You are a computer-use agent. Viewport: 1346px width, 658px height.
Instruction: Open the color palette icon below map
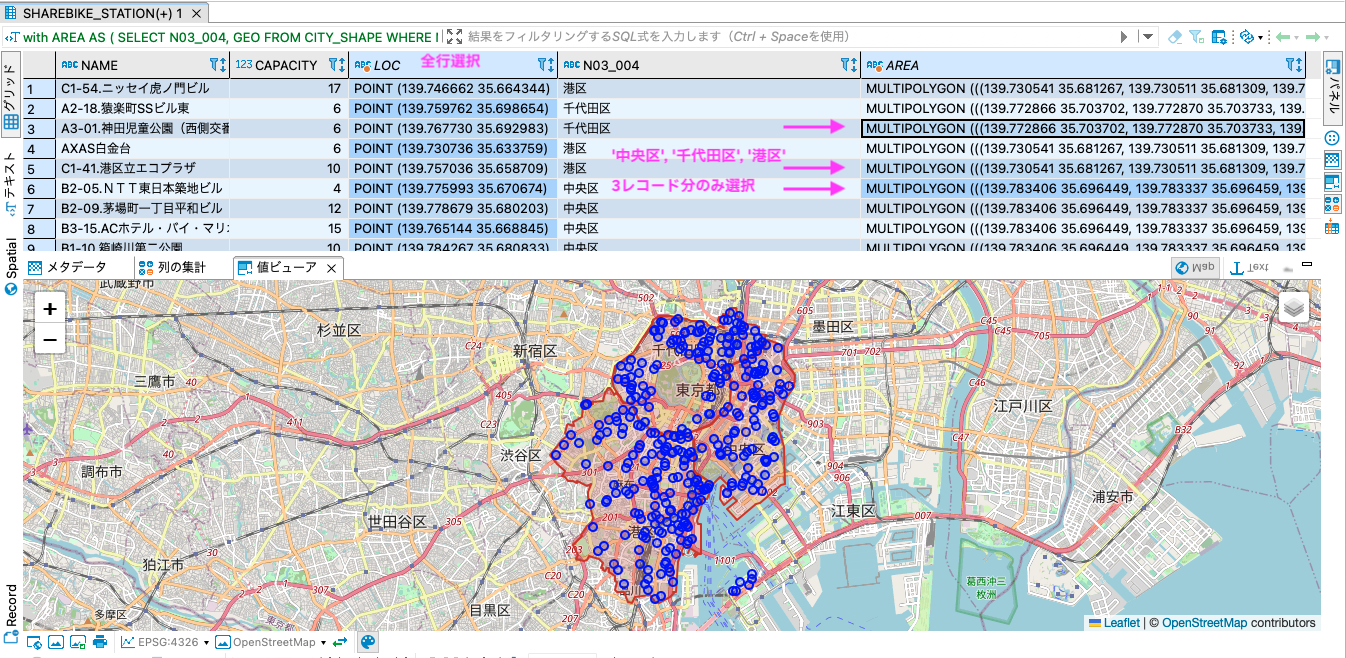pyautogui.click(x=368, y=642)
